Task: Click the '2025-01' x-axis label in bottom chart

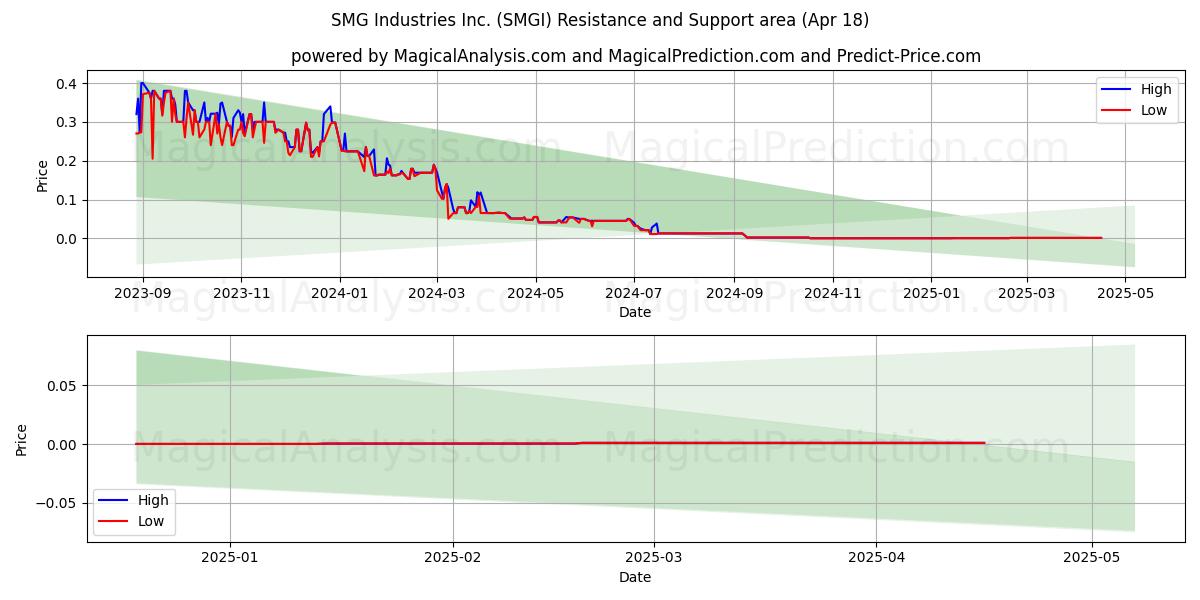Action: coord(230,559)
